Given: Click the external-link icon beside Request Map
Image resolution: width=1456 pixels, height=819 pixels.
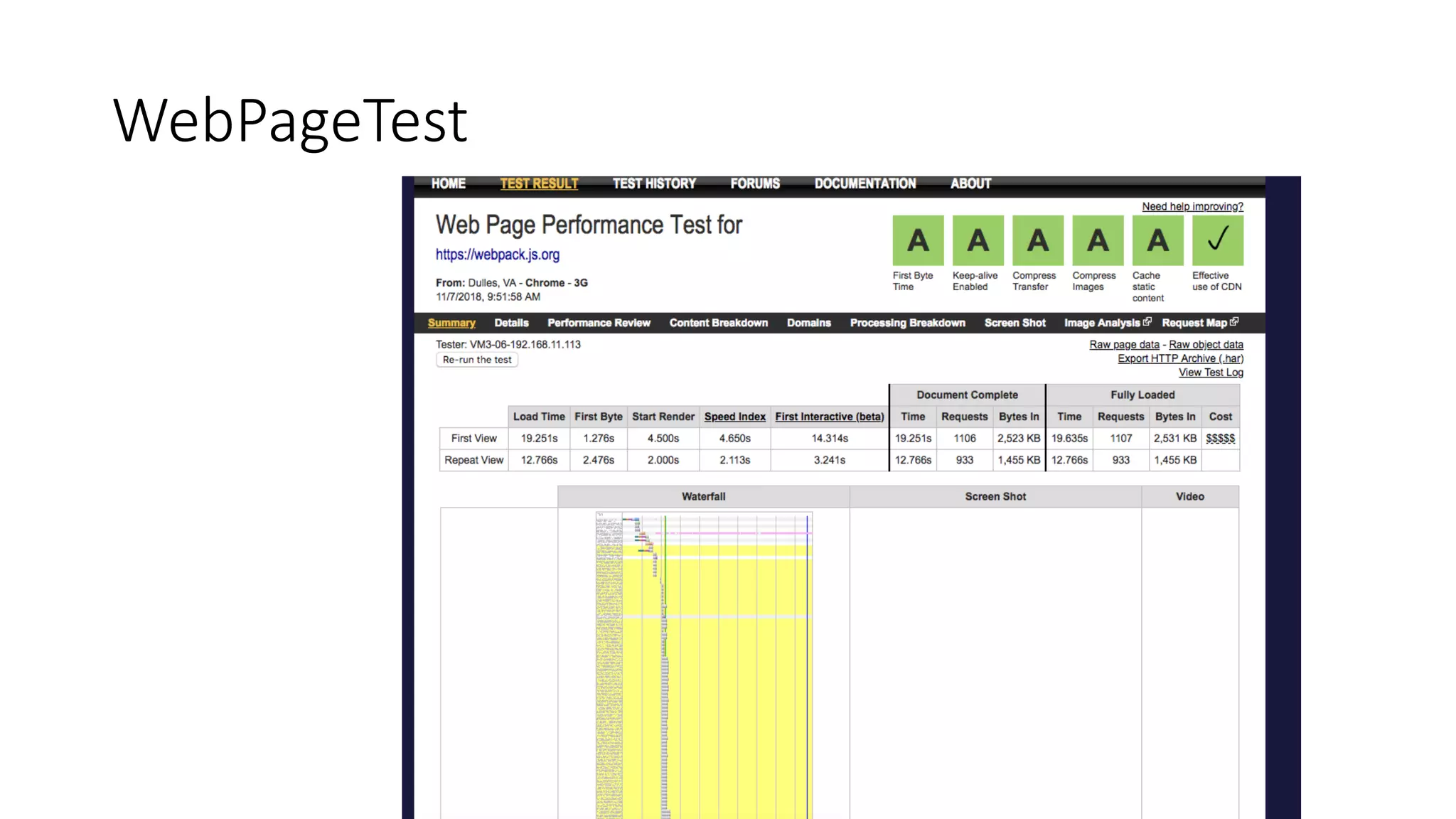Looking at the screenshot, I should pyautogui.click(x=1234, y=322).
